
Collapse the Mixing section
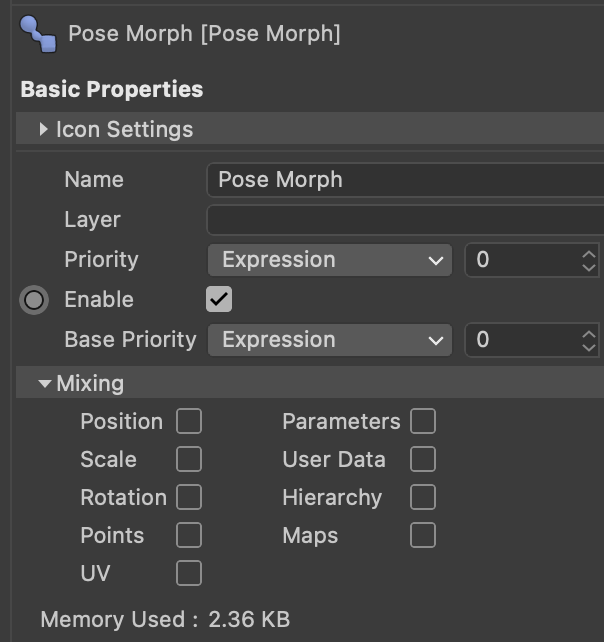coord(45,383)
